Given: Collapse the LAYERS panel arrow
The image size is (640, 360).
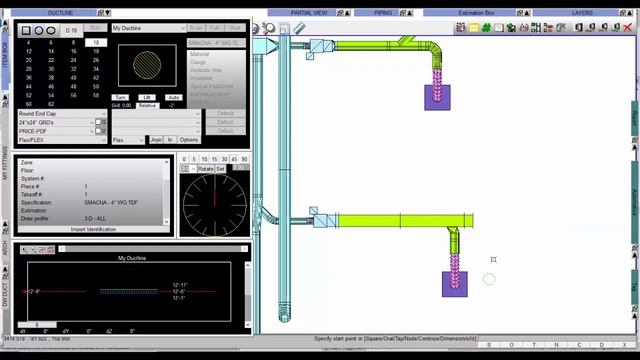Looking at the screenshot, I should tap(630, 13).
